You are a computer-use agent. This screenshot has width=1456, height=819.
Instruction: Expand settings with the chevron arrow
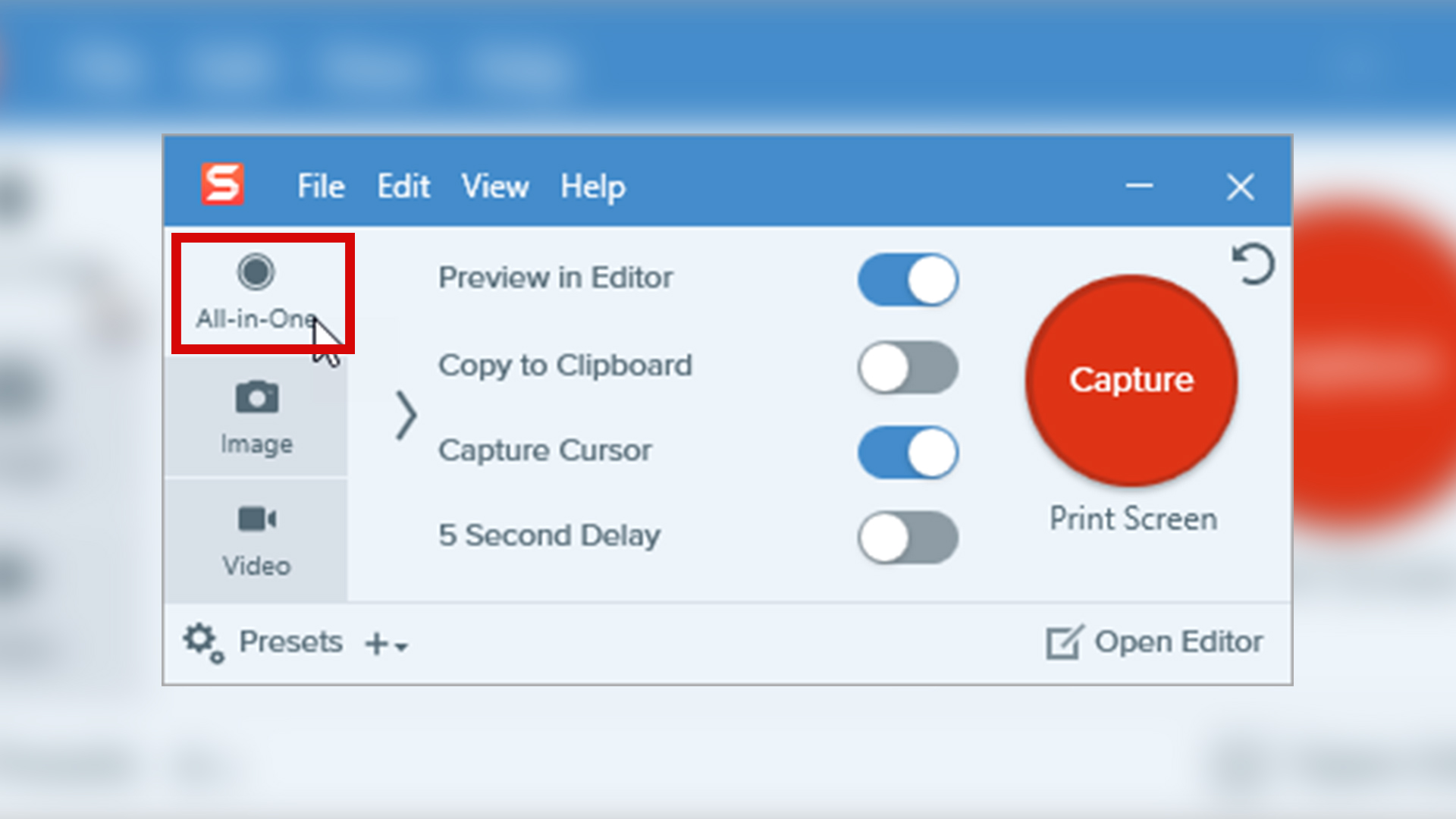point(406,415)
